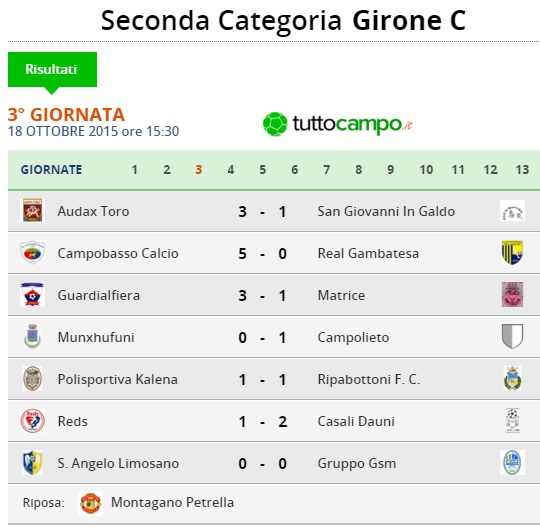Image resolution: width=540 pixels, height=528 pixels.
Task: Open the Polisportiva Kalena team link
Action: pyautogui.click(x=117, y=379)
